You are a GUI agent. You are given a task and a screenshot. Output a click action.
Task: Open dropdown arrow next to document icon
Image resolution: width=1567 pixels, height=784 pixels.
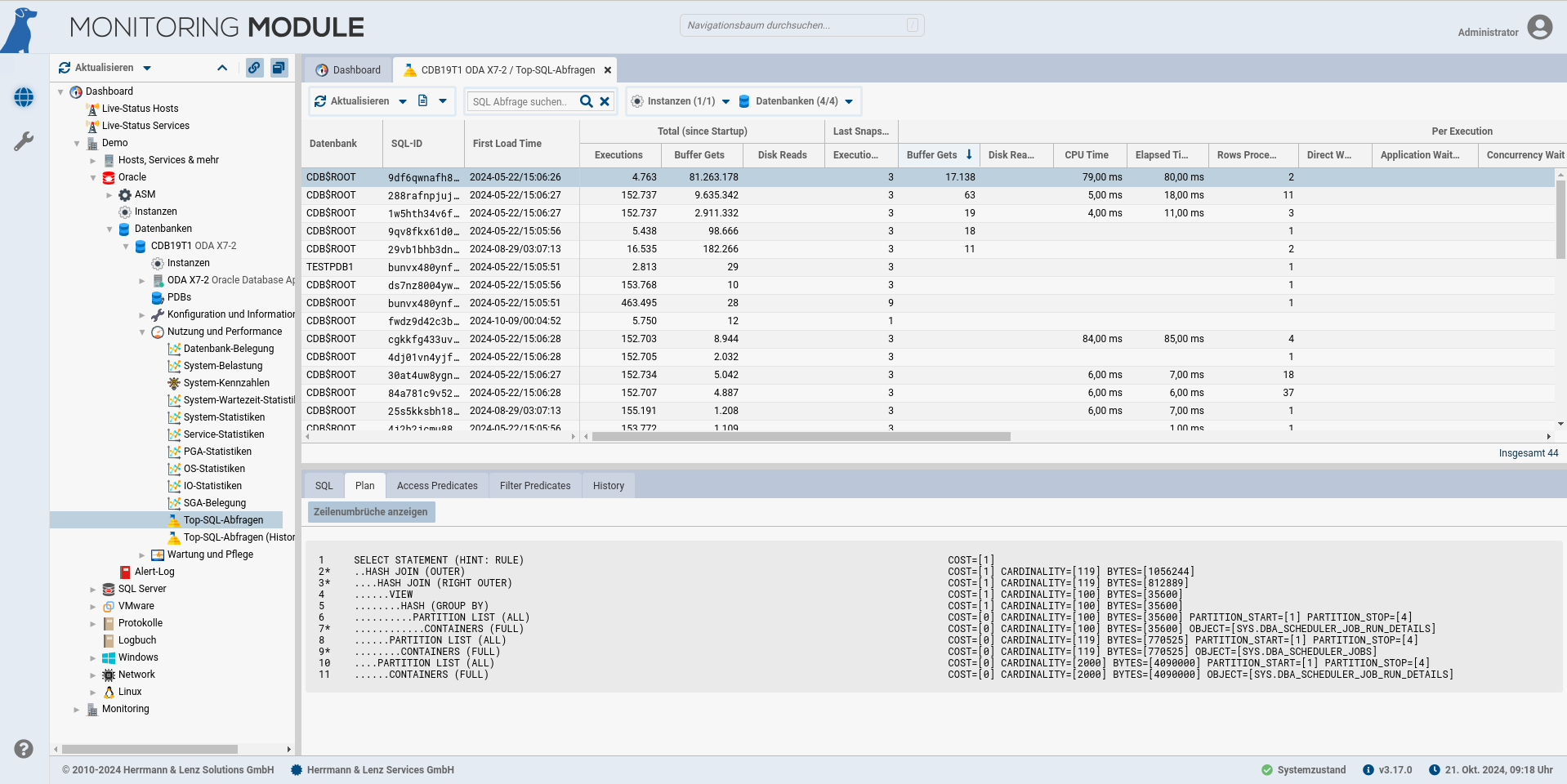pos(443,101)
